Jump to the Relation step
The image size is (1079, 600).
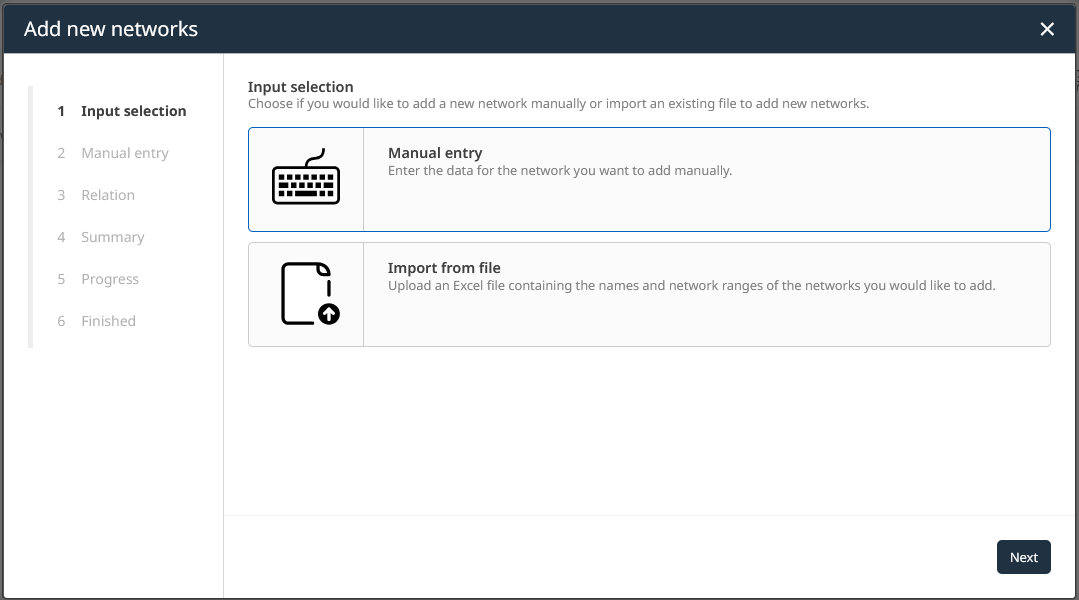[108, 195]
